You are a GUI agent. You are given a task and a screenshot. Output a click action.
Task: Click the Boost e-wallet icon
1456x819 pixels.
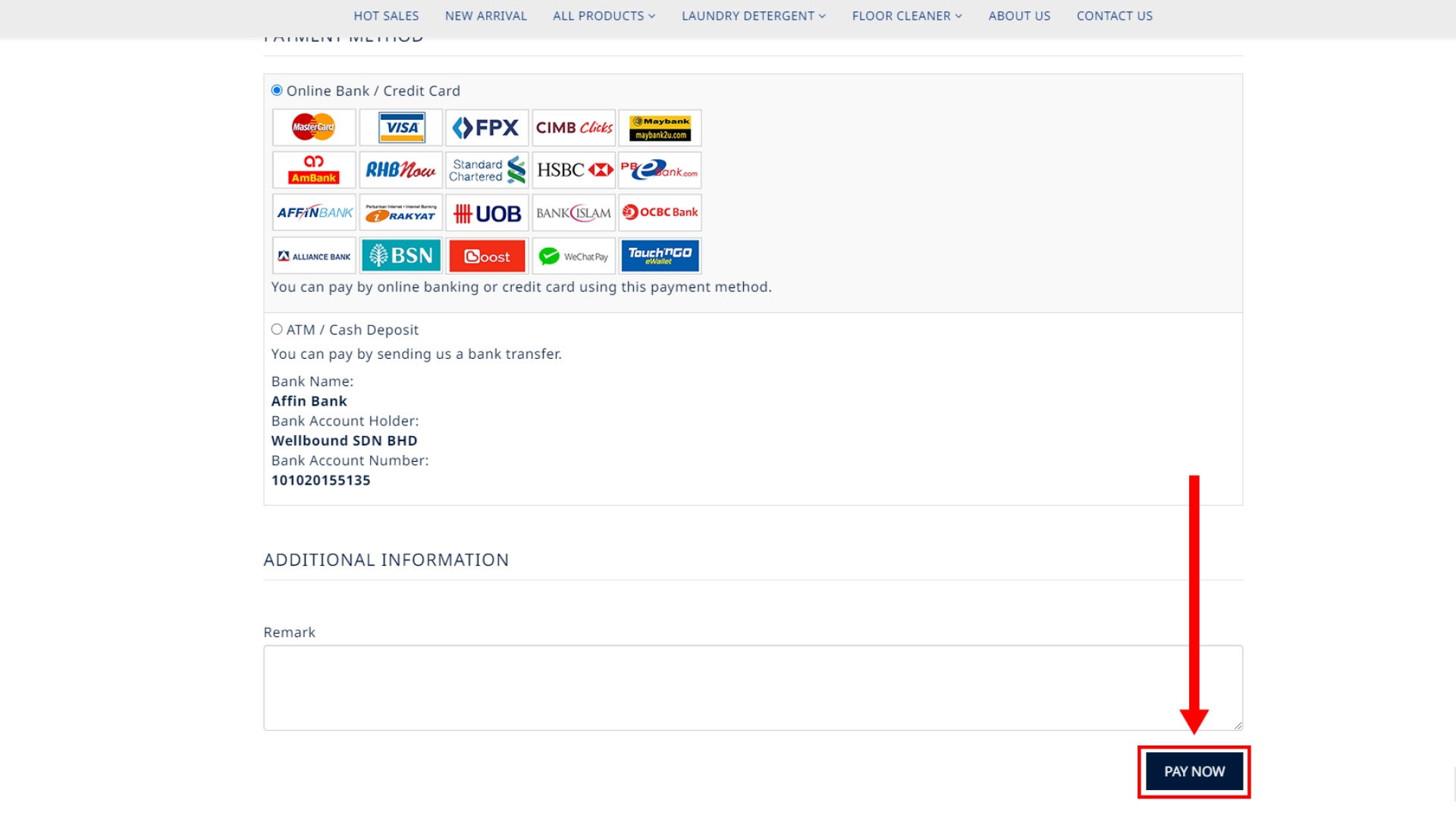487,256
